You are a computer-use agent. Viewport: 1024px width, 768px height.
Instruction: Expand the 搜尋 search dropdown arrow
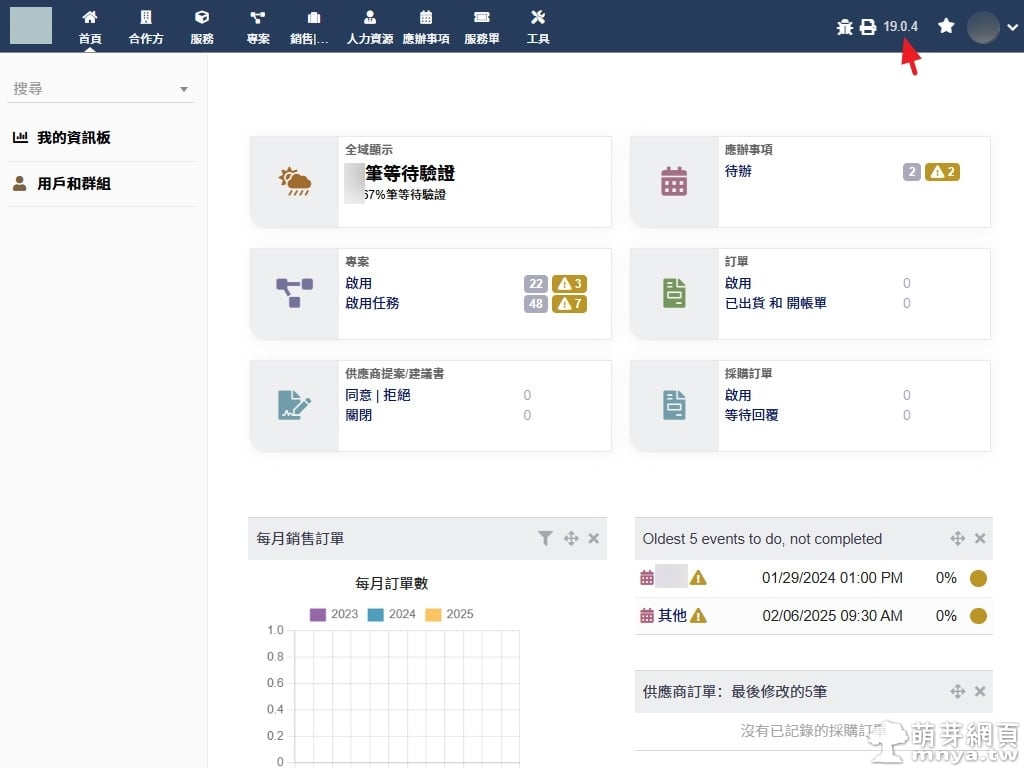point(184,90)
